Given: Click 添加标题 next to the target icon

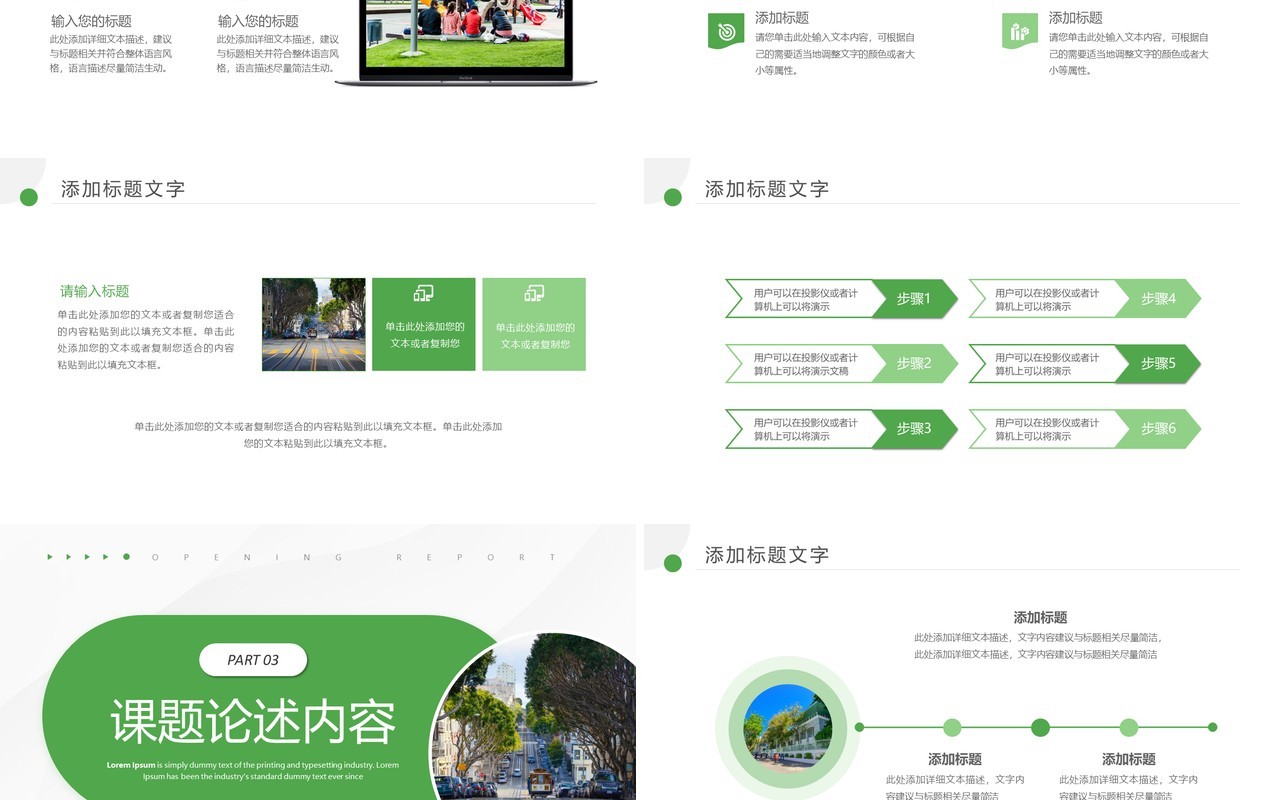Looking at the screenshot, I should pos(782,18).
